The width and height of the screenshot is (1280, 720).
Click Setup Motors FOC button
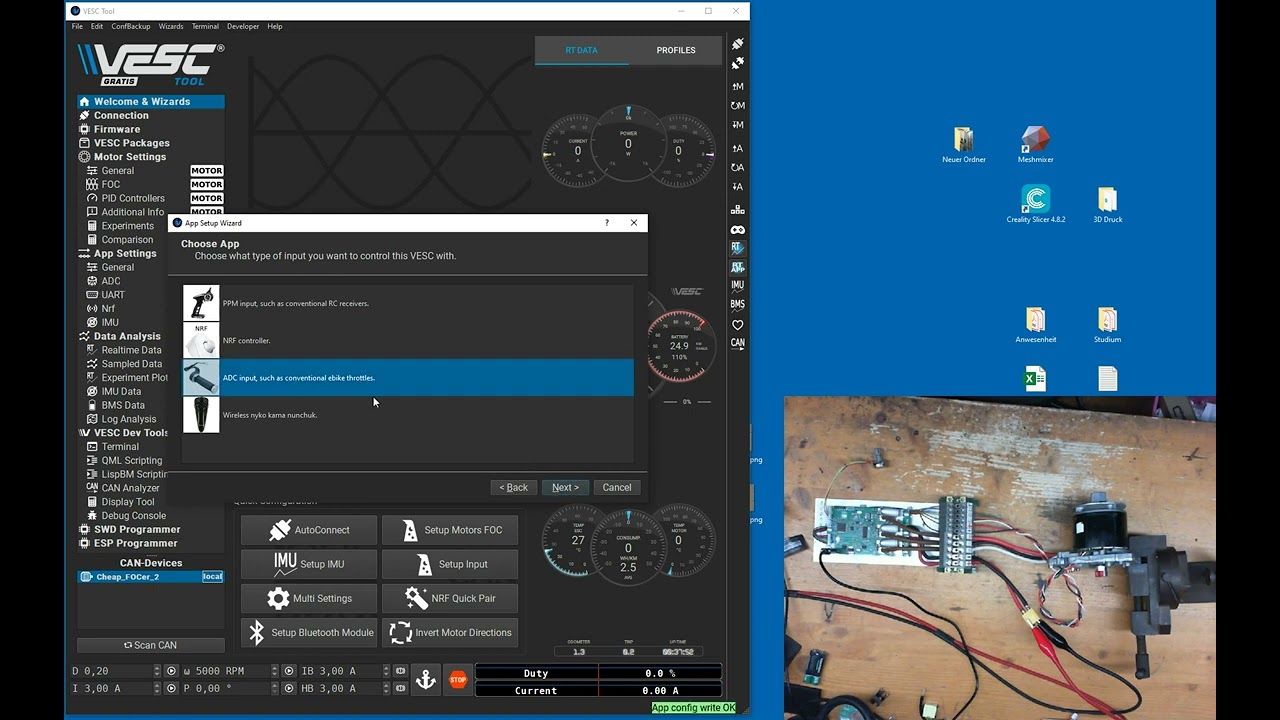point(450,530)
